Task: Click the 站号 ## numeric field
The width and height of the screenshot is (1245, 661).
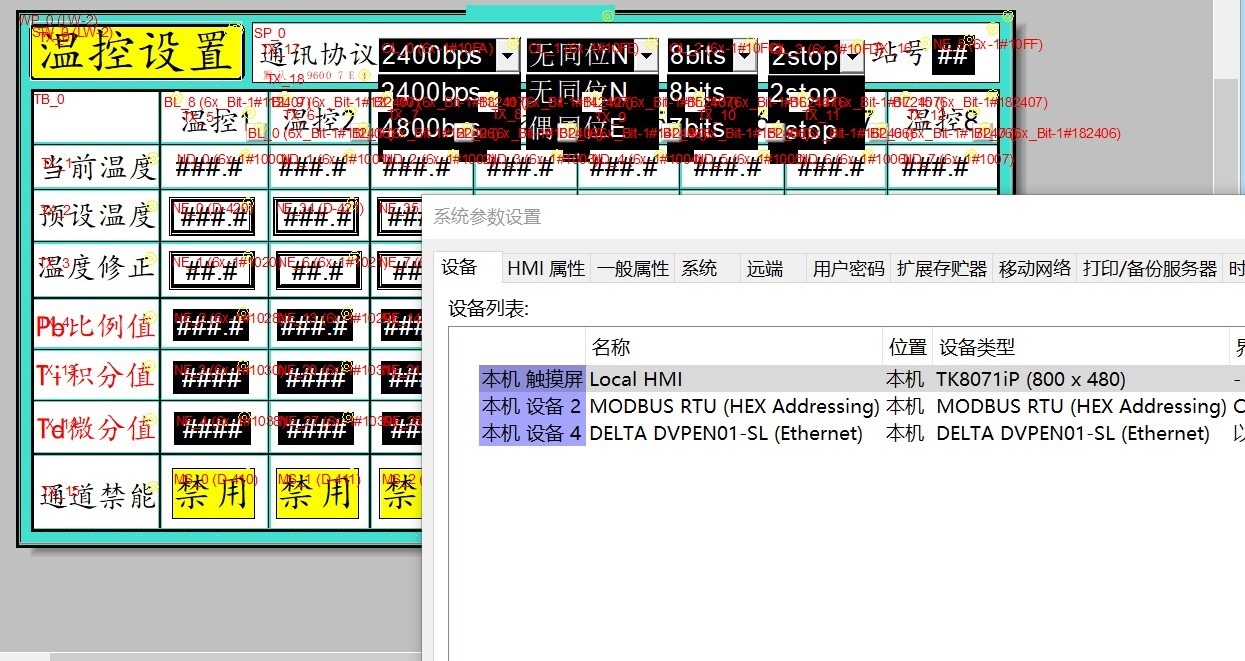Action: [x=953, y=56]
